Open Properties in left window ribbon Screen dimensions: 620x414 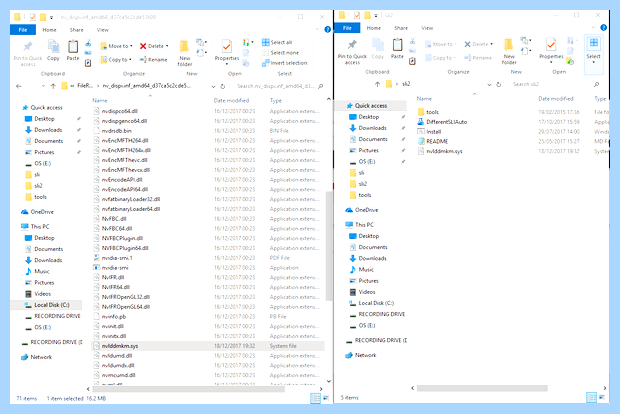pos(227,52)
